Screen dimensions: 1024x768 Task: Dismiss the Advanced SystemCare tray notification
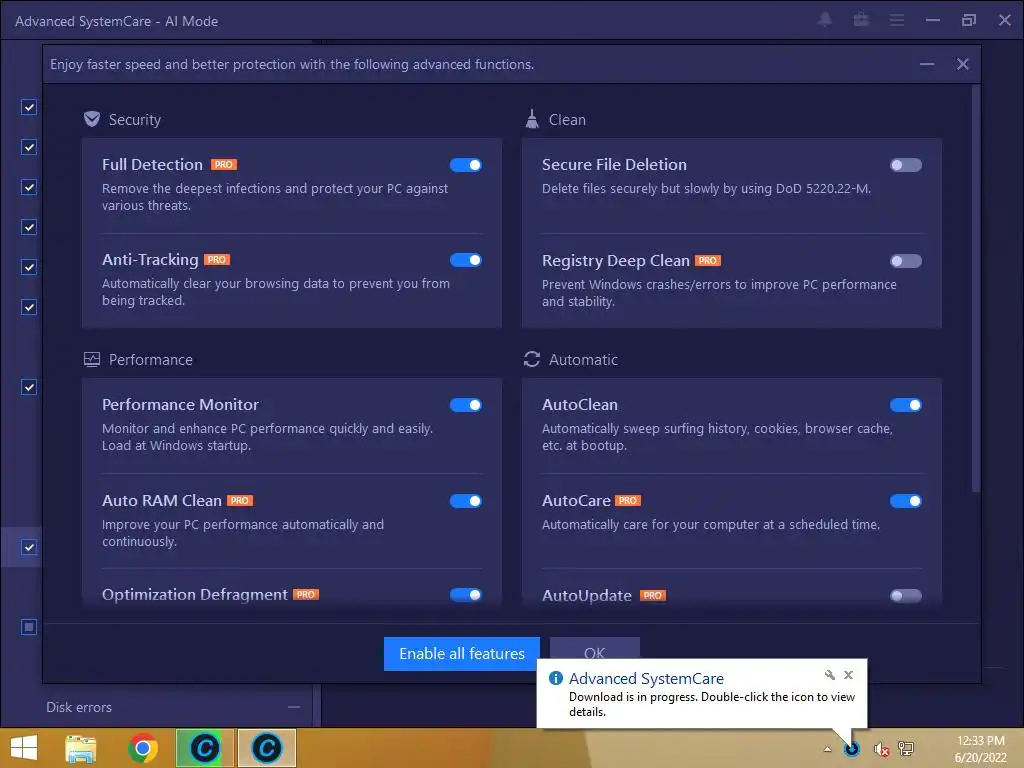click(x=848, y=675)
